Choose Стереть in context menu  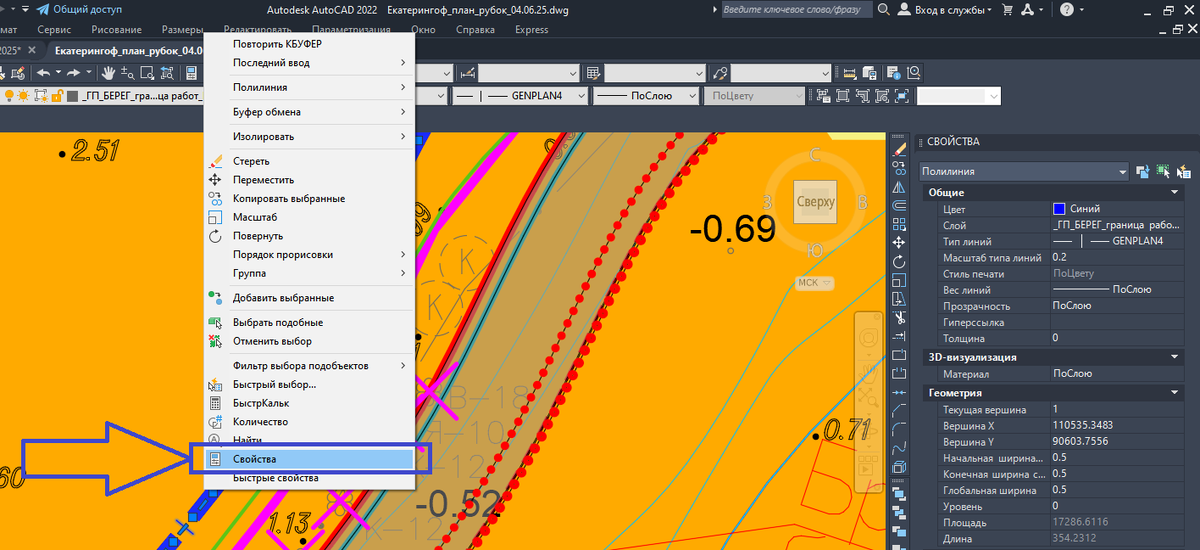click(310, 161)
